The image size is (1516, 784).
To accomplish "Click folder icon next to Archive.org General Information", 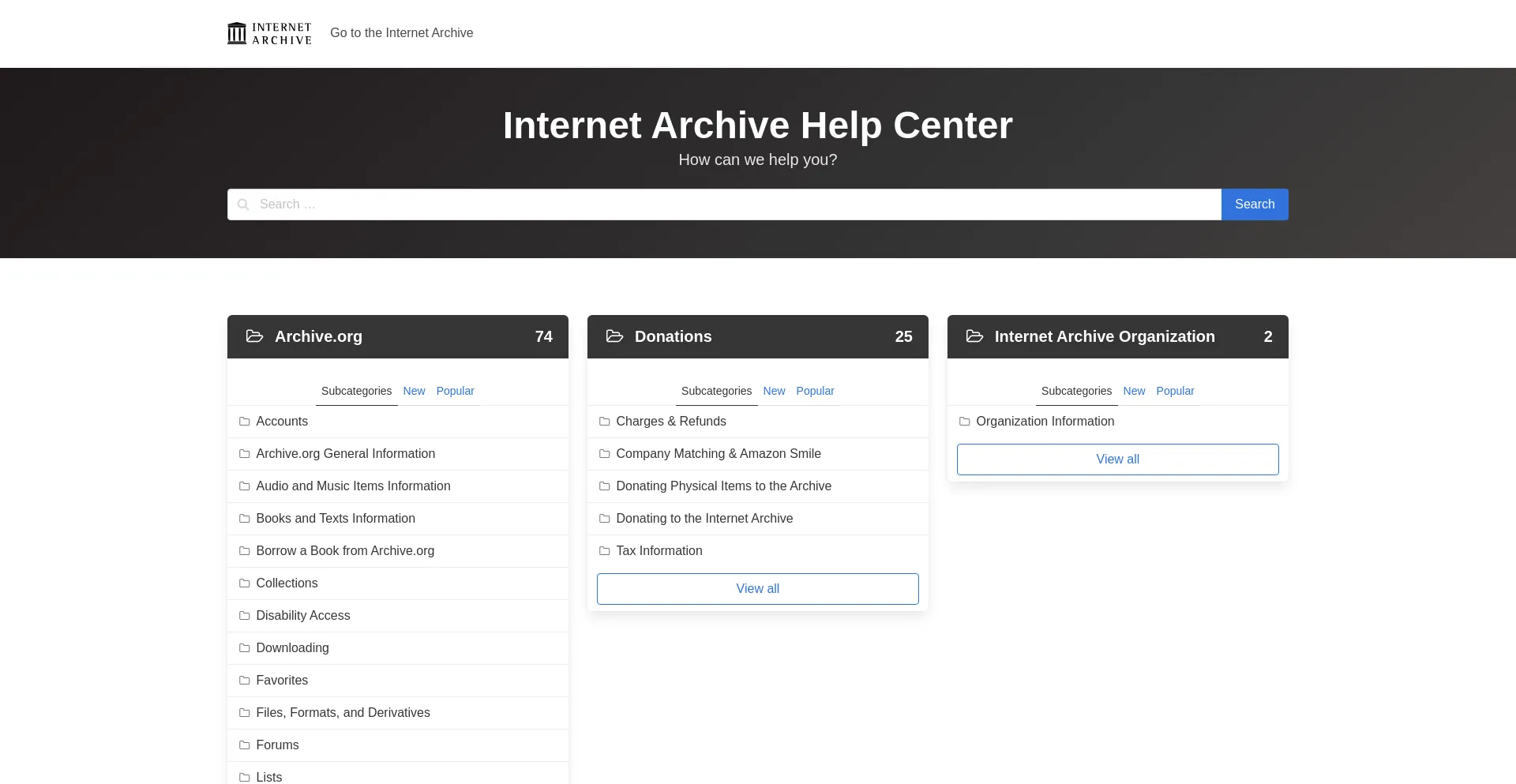I will tap(245, 454).
